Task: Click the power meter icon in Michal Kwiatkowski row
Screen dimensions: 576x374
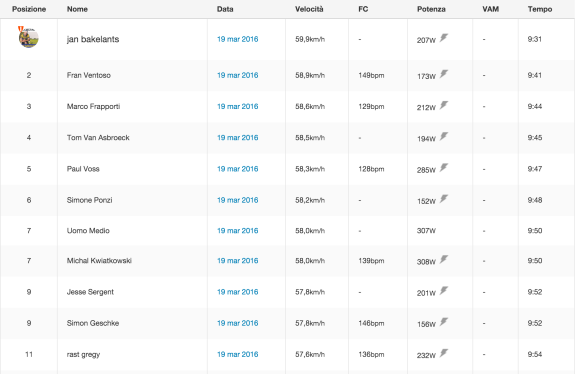Action: (444, 259)
